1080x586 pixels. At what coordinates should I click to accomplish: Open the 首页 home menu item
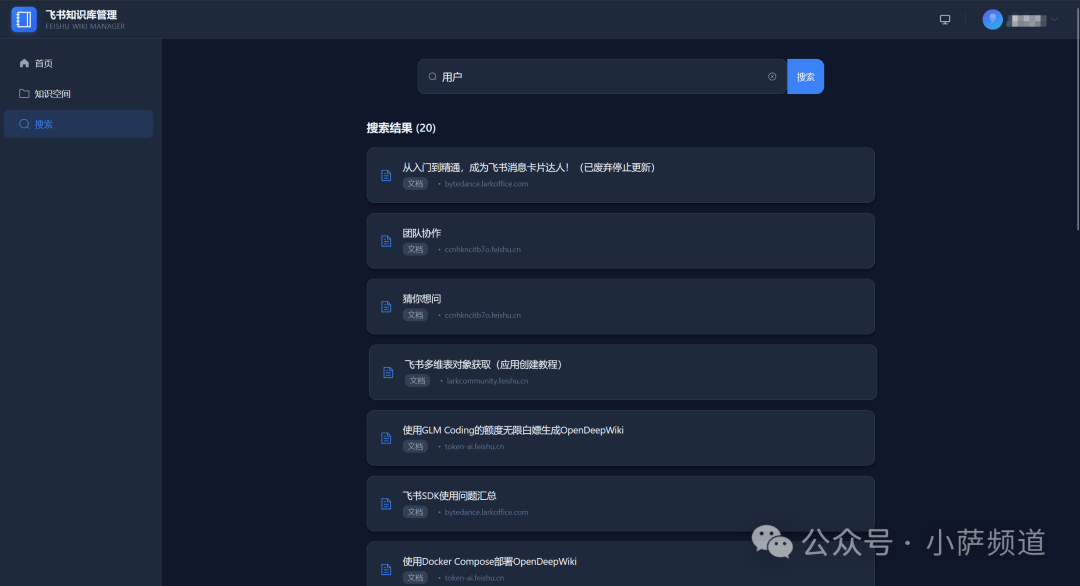click(x=79, y=63)
